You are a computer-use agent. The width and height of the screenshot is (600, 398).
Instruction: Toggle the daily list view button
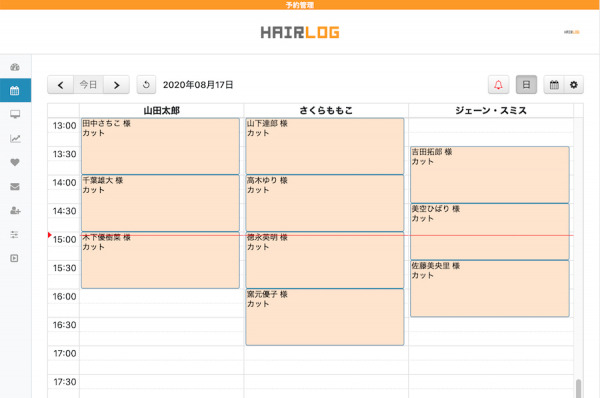point(526,85)
